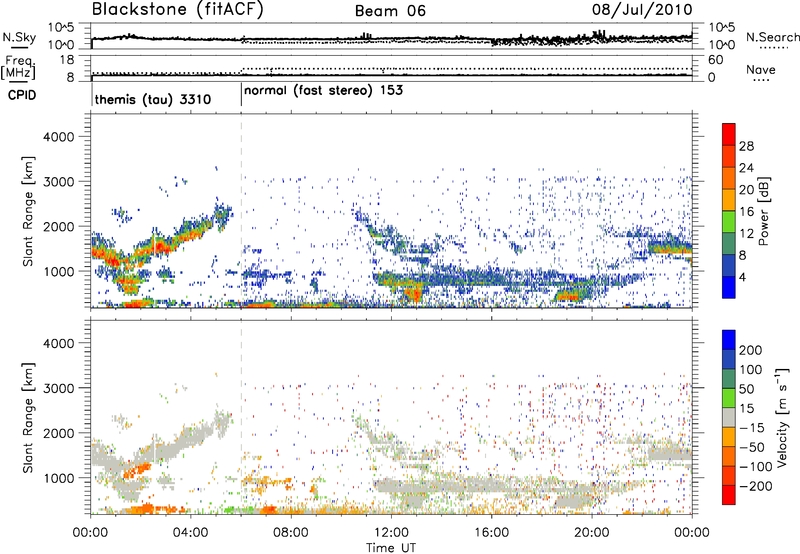The image size is (800, 554).
Task: Click the 24 tick on Power colorbar
Action: tap(746, 168)
